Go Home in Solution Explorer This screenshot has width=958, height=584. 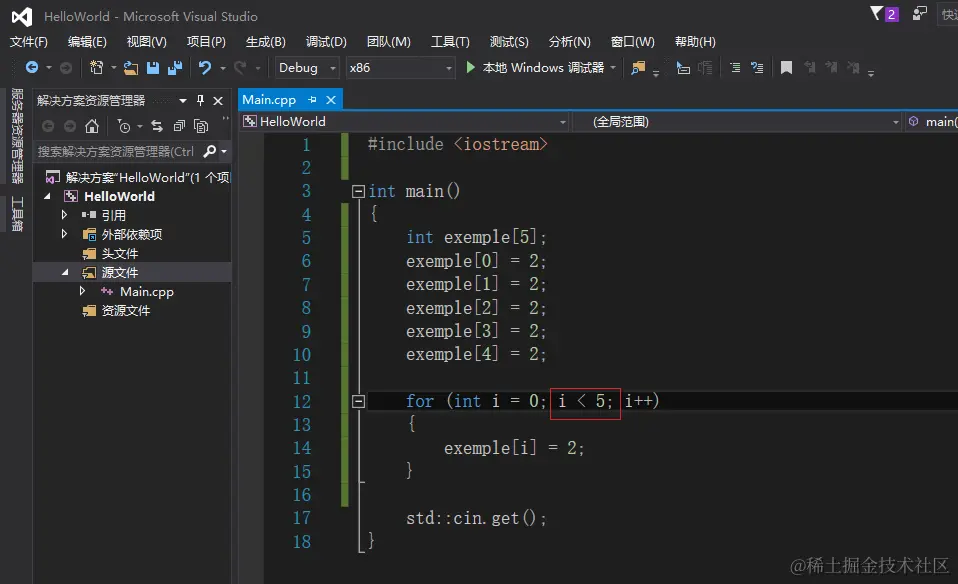(x=92, y=126)
